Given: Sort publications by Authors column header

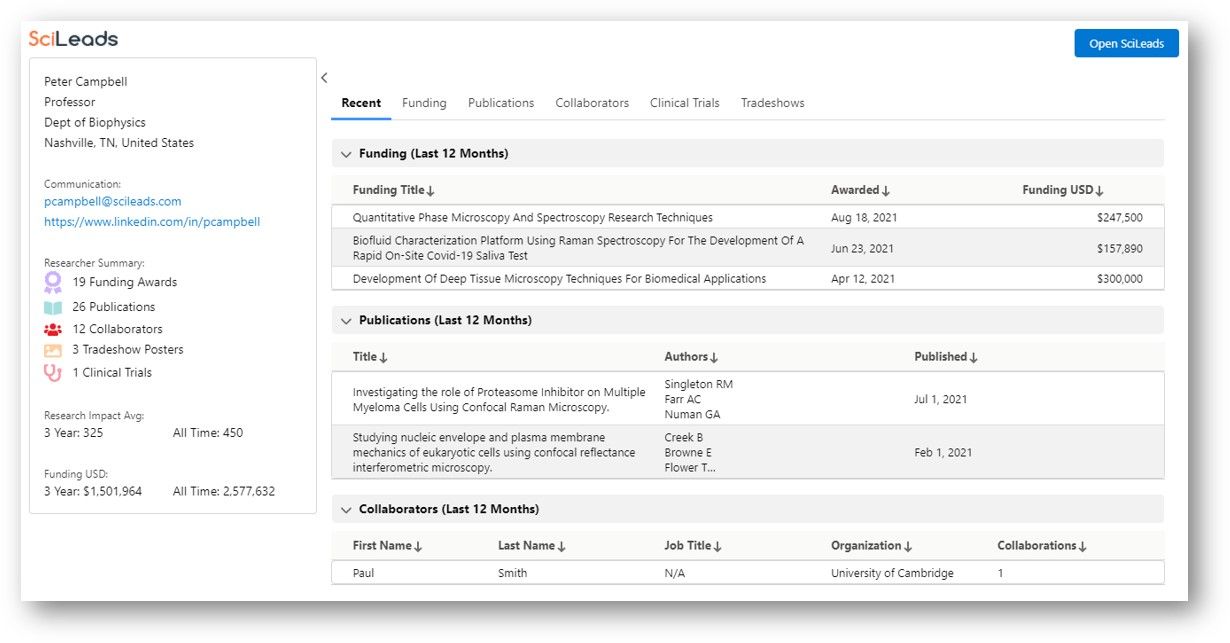Looking at the screenshot, I should click(691, 357).
